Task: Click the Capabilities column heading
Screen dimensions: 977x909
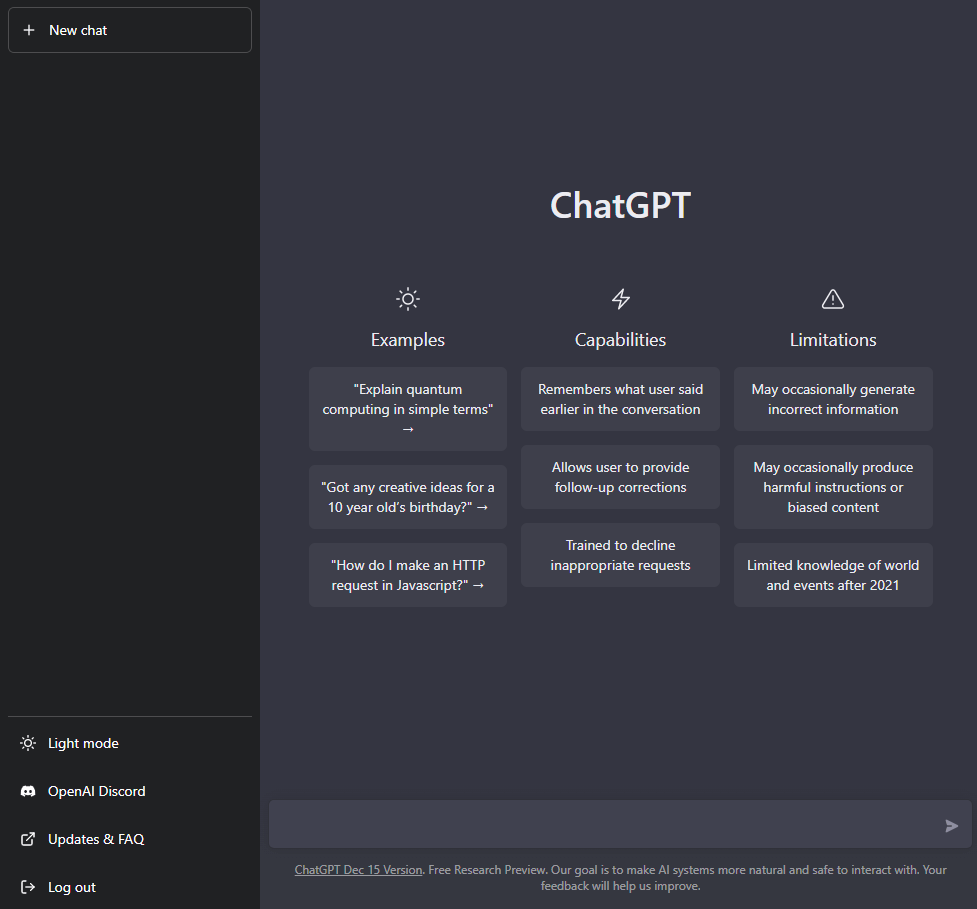Action: tap(620, 339)
